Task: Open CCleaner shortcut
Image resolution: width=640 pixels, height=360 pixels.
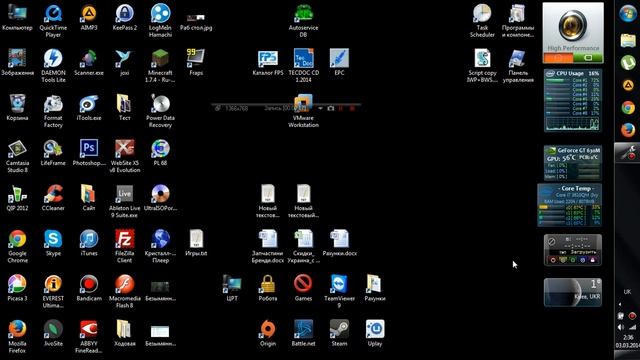Action: pos(53,198)
